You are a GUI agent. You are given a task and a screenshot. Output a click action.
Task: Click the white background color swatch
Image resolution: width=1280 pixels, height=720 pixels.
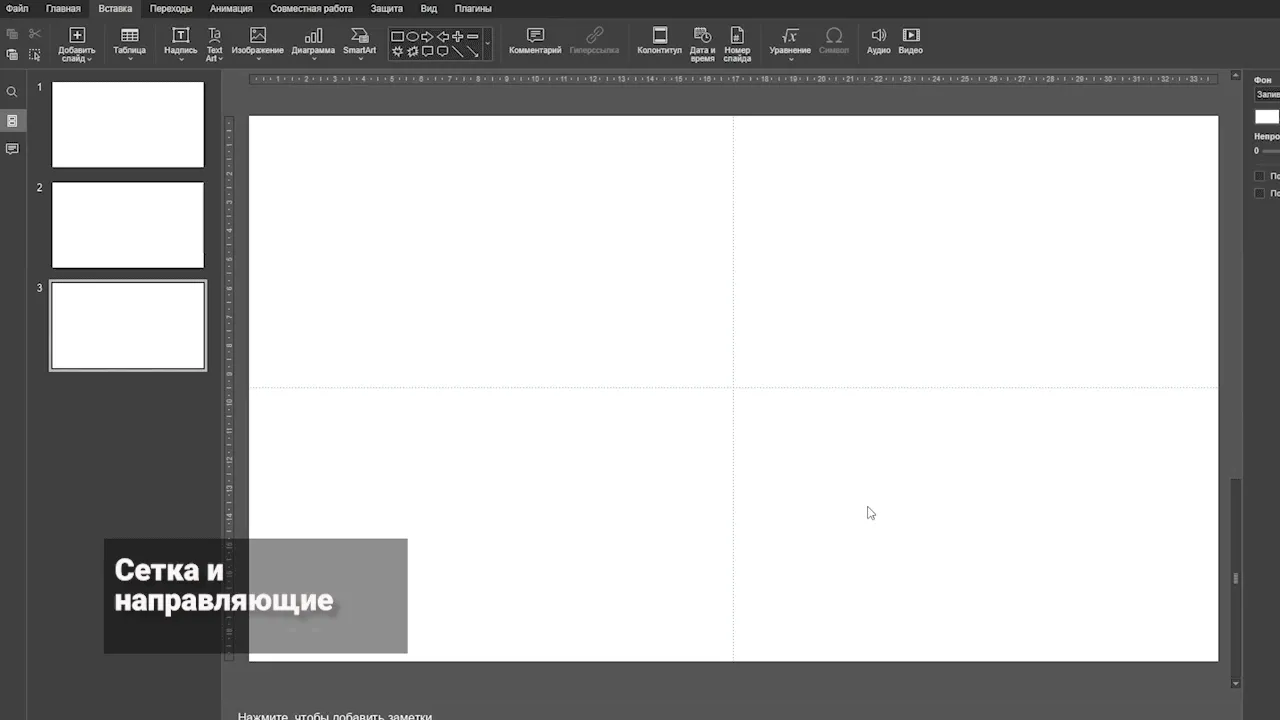[x=1267, y=117]
